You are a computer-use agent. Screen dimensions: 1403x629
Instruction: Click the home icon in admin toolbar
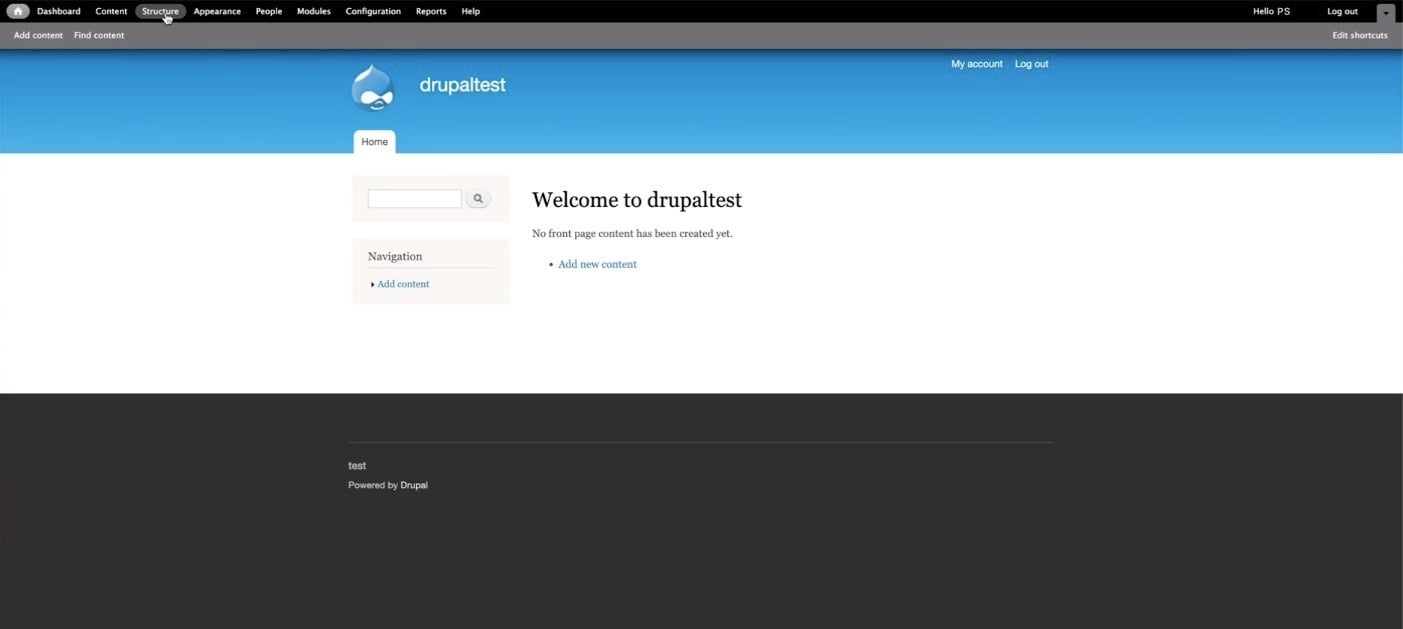[18, 11]
